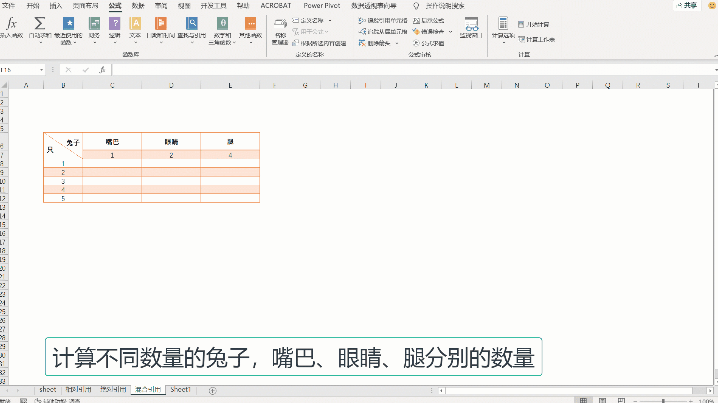Select the column E header
Viewport: 718px width, 403px height.
coord(230,86)
